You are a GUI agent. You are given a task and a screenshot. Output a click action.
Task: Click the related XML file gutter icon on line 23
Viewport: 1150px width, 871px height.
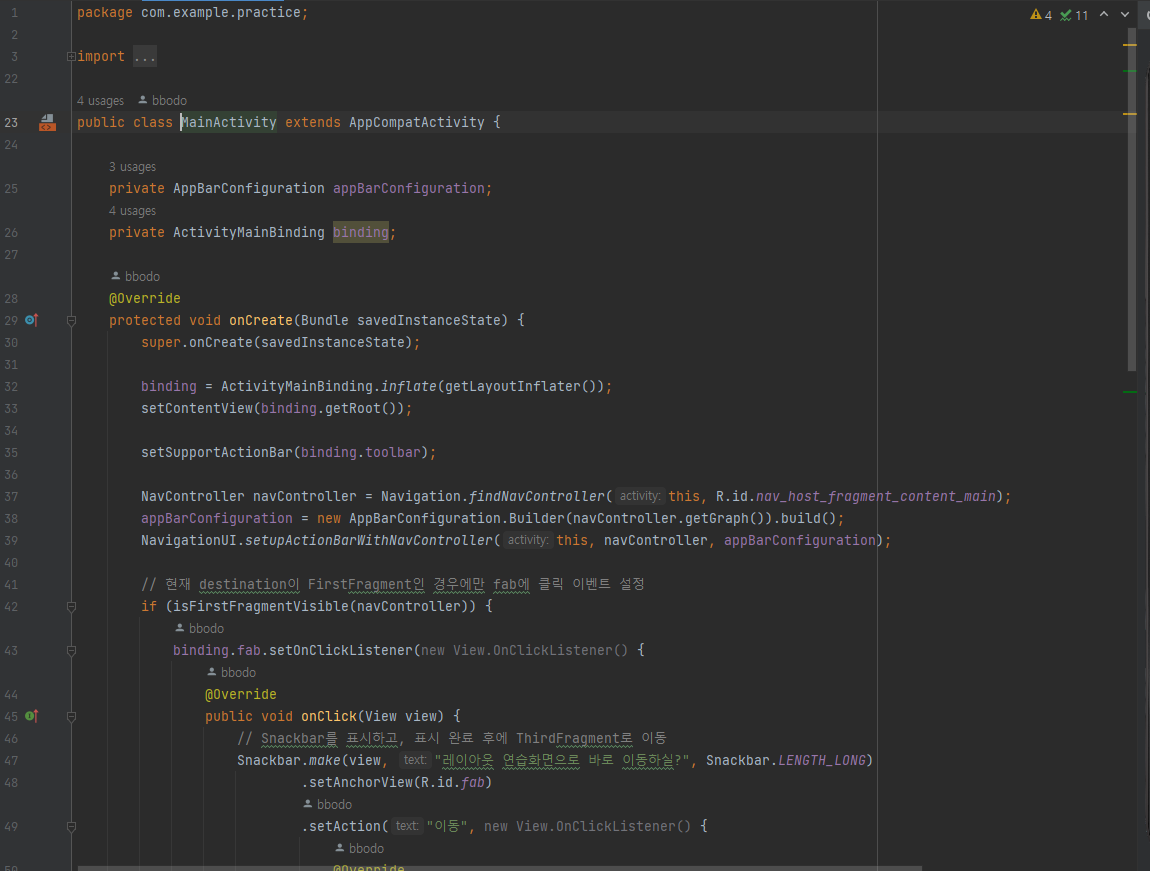[47, 122]
